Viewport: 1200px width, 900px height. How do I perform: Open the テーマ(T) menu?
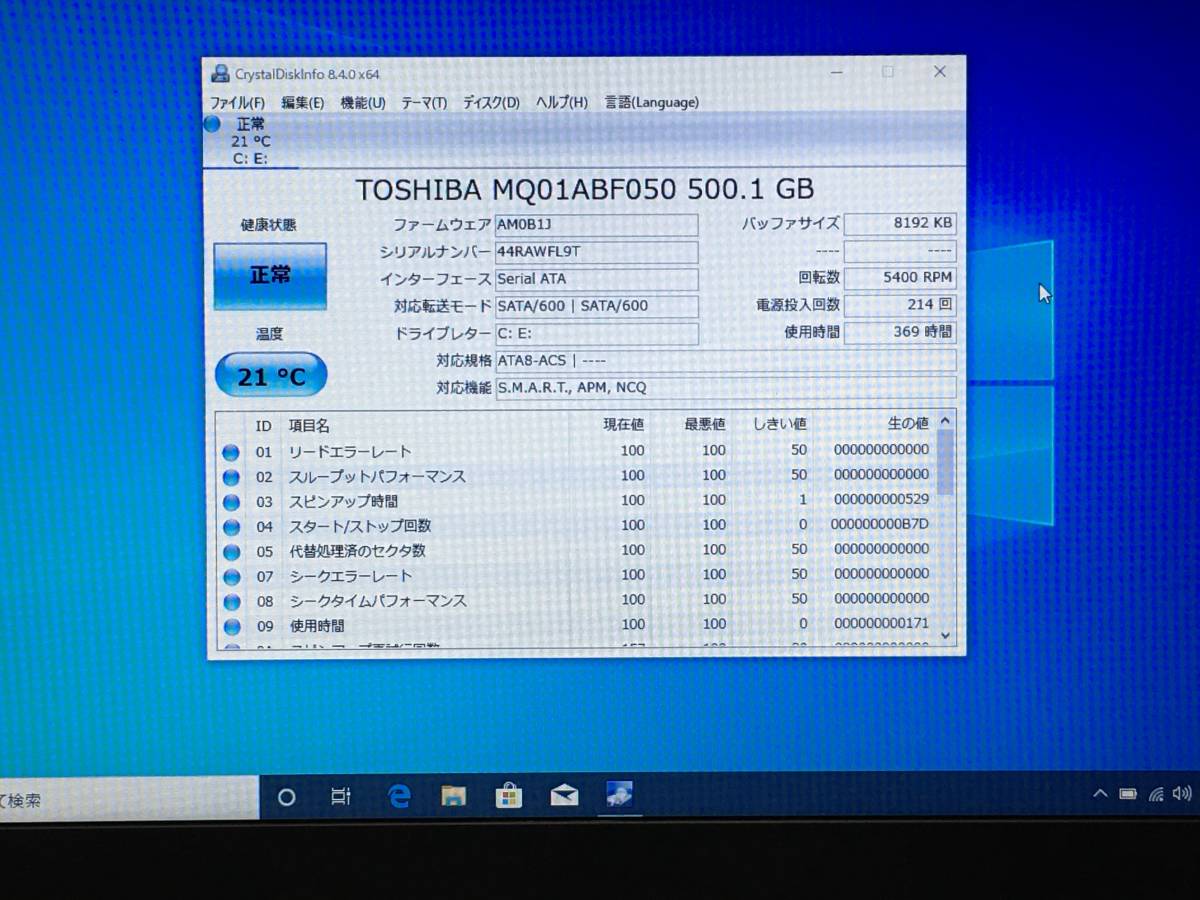point(424,102)
